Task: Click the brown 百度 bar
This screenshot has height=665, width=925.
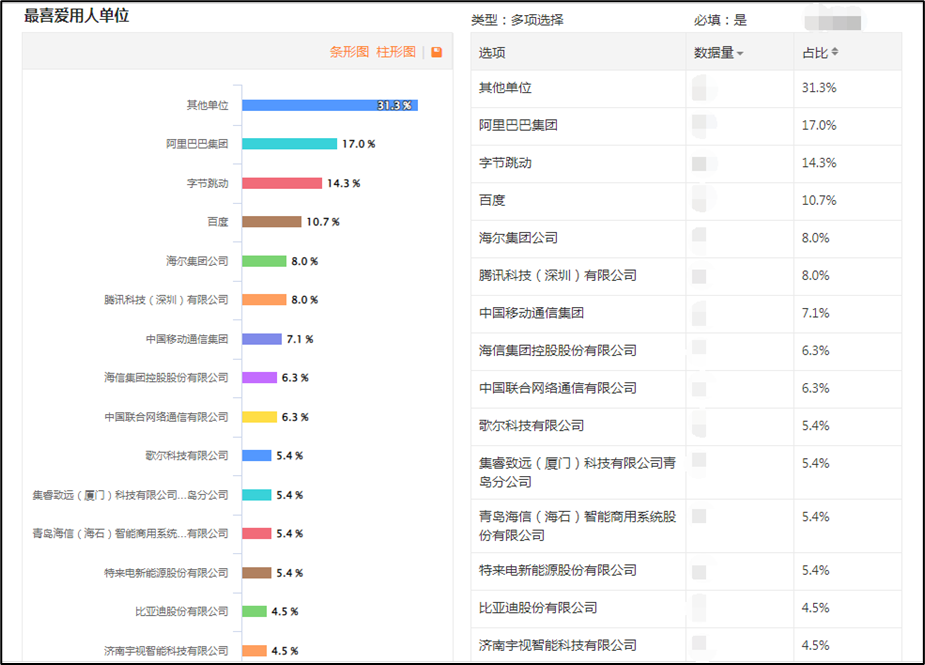Action: pos(271,222)
